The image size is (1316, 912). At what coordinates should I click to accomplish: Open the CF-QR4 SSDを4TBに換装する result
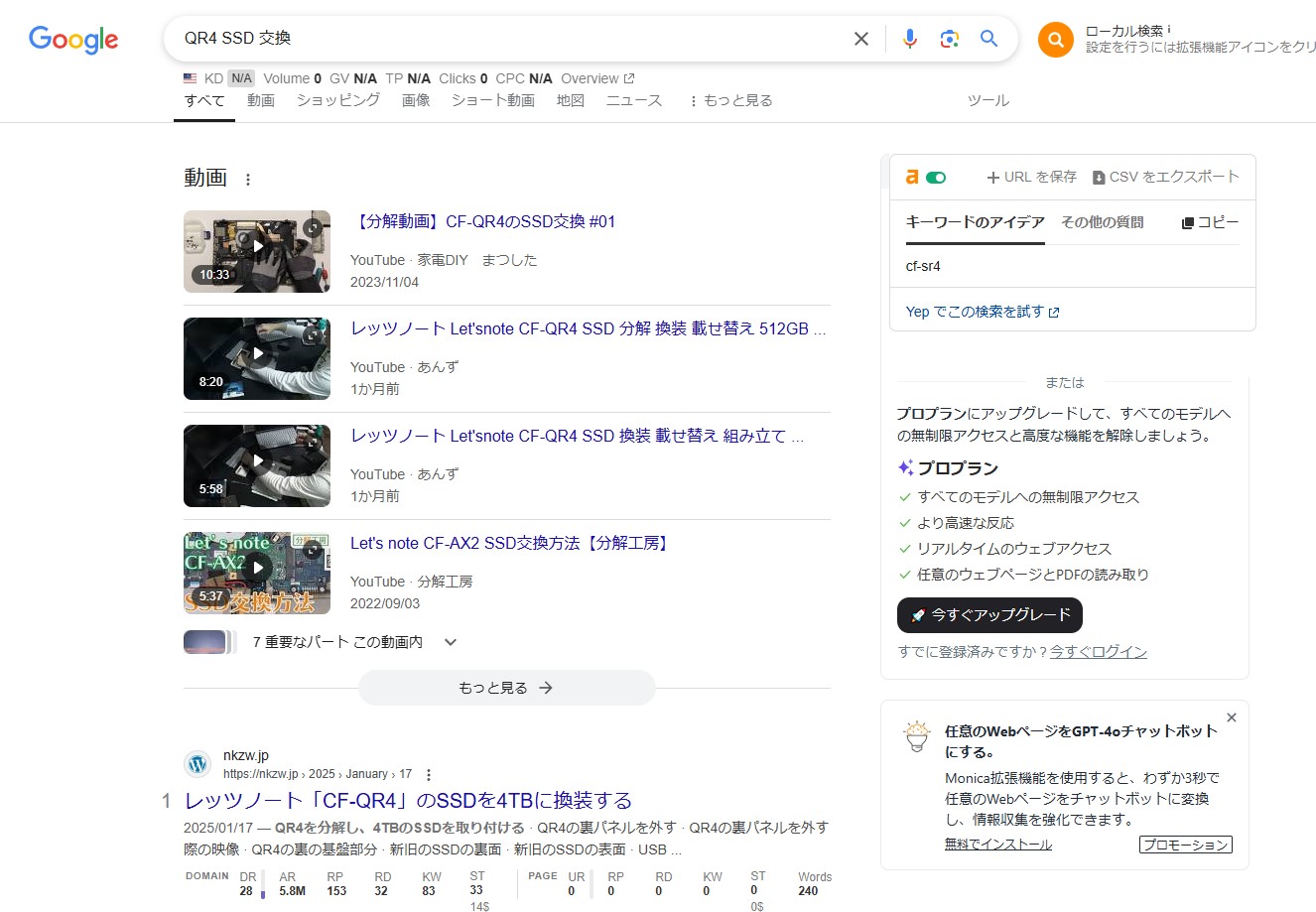point(408,801)
